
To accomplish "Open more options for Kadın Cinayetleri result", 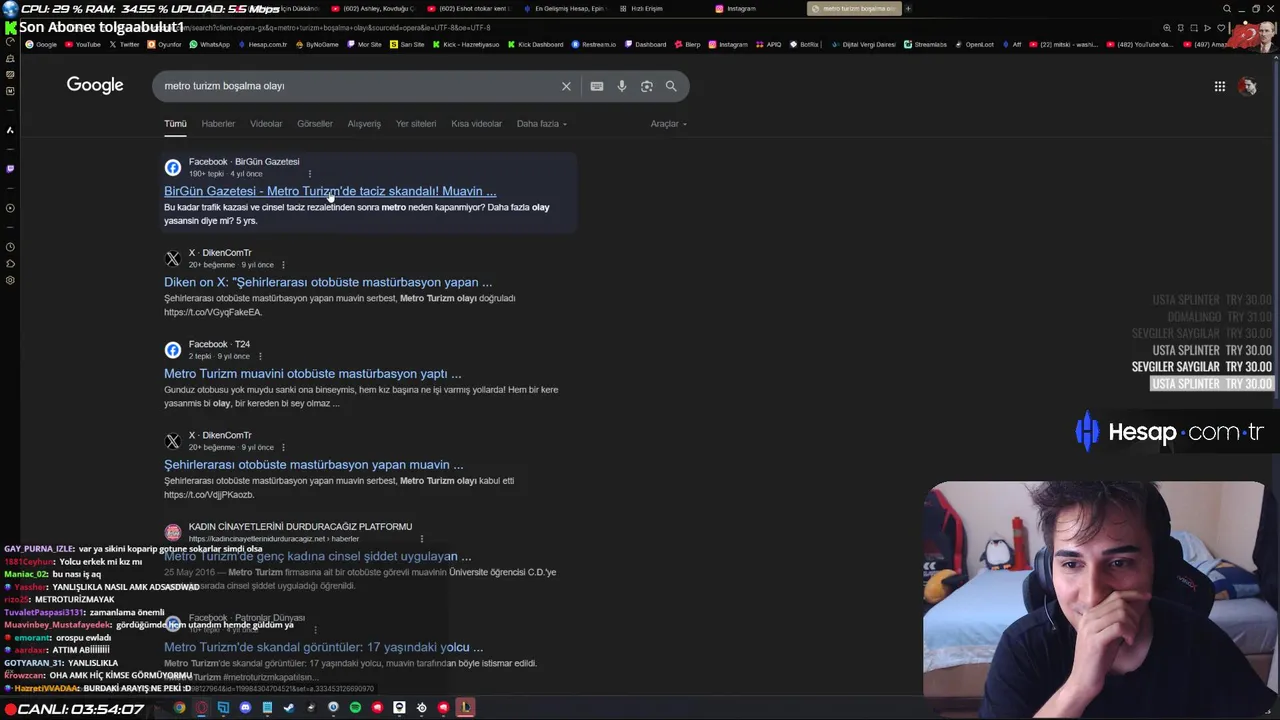I will click(421, 539).
